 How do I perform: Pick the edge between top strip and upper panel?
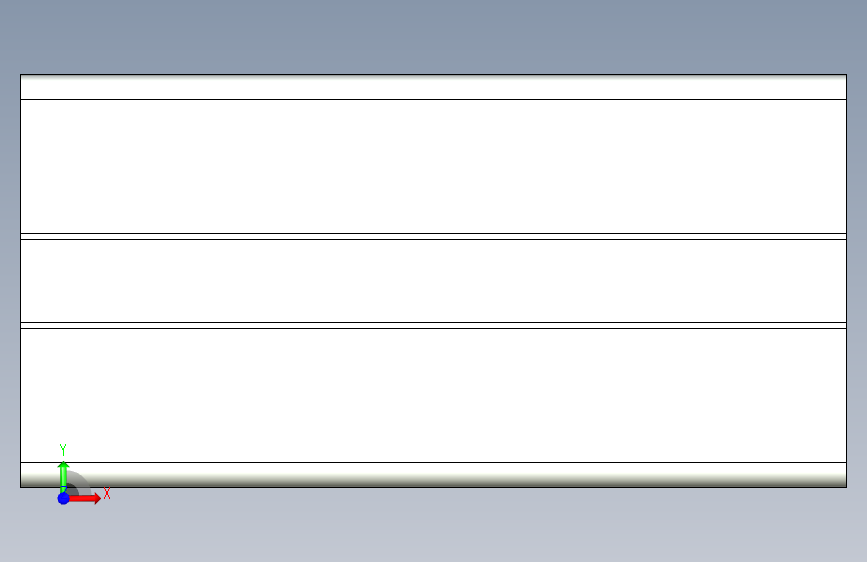click(434, 100)
